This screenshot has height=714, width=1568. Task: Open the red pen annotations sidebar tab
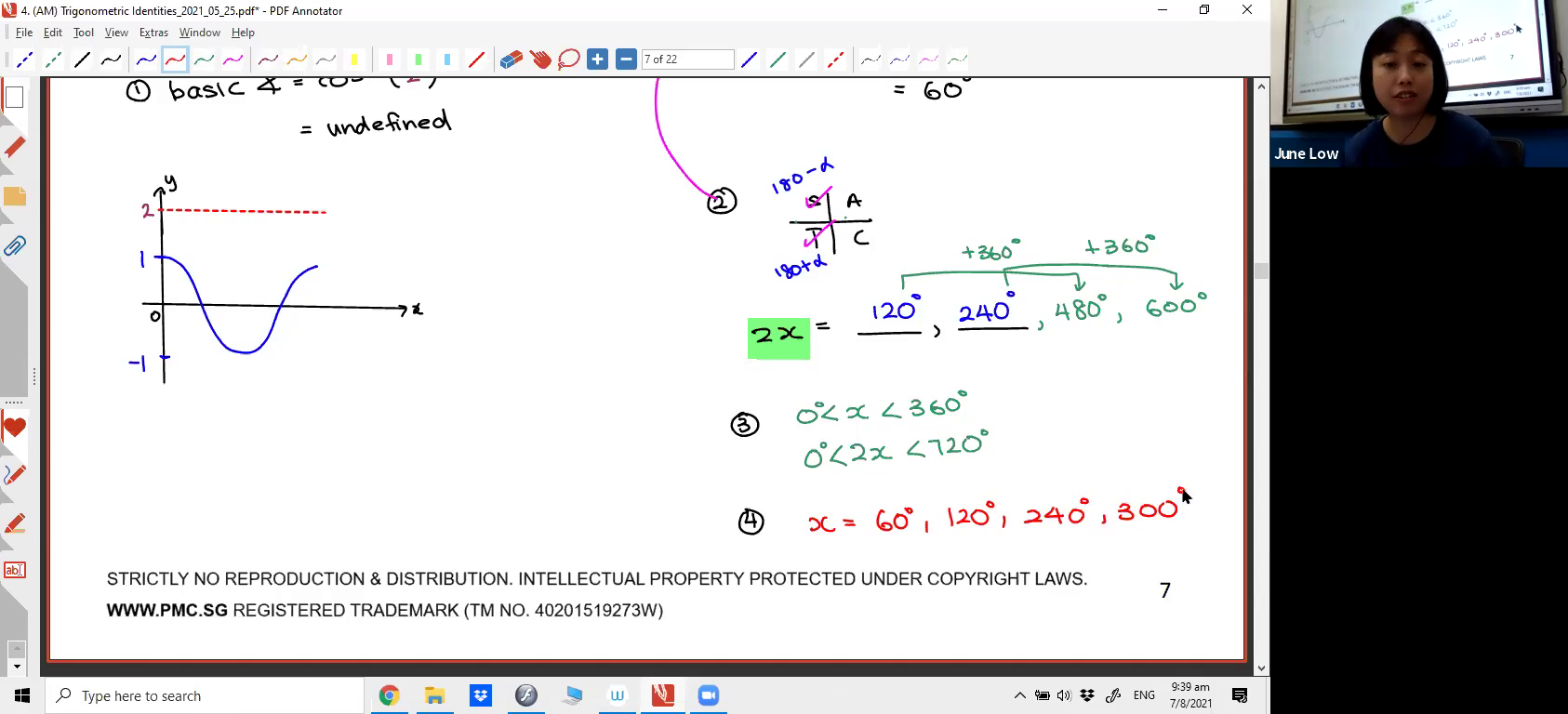coord(14,147)
